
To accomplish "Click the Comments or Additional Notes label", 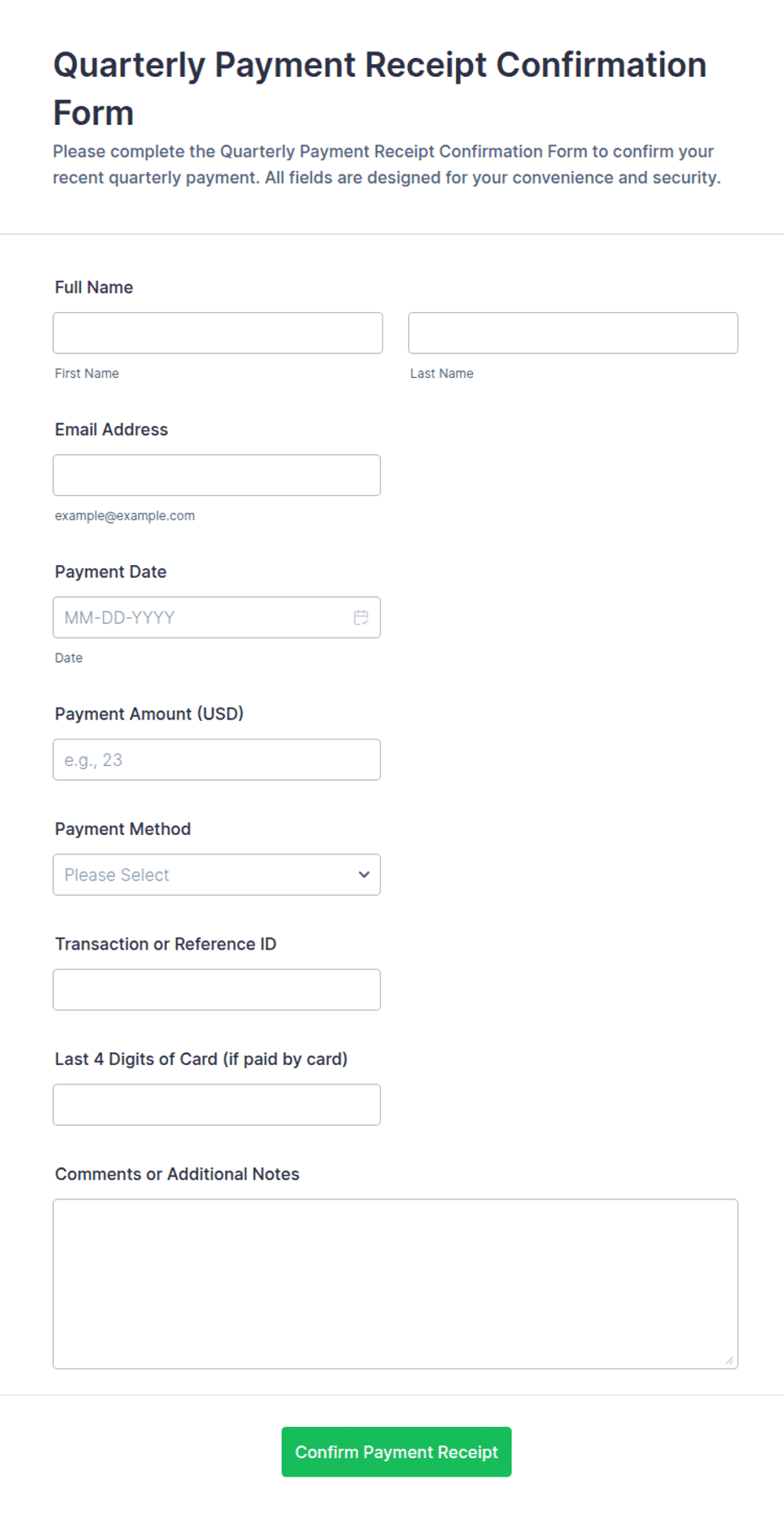I will point(177,1174).
